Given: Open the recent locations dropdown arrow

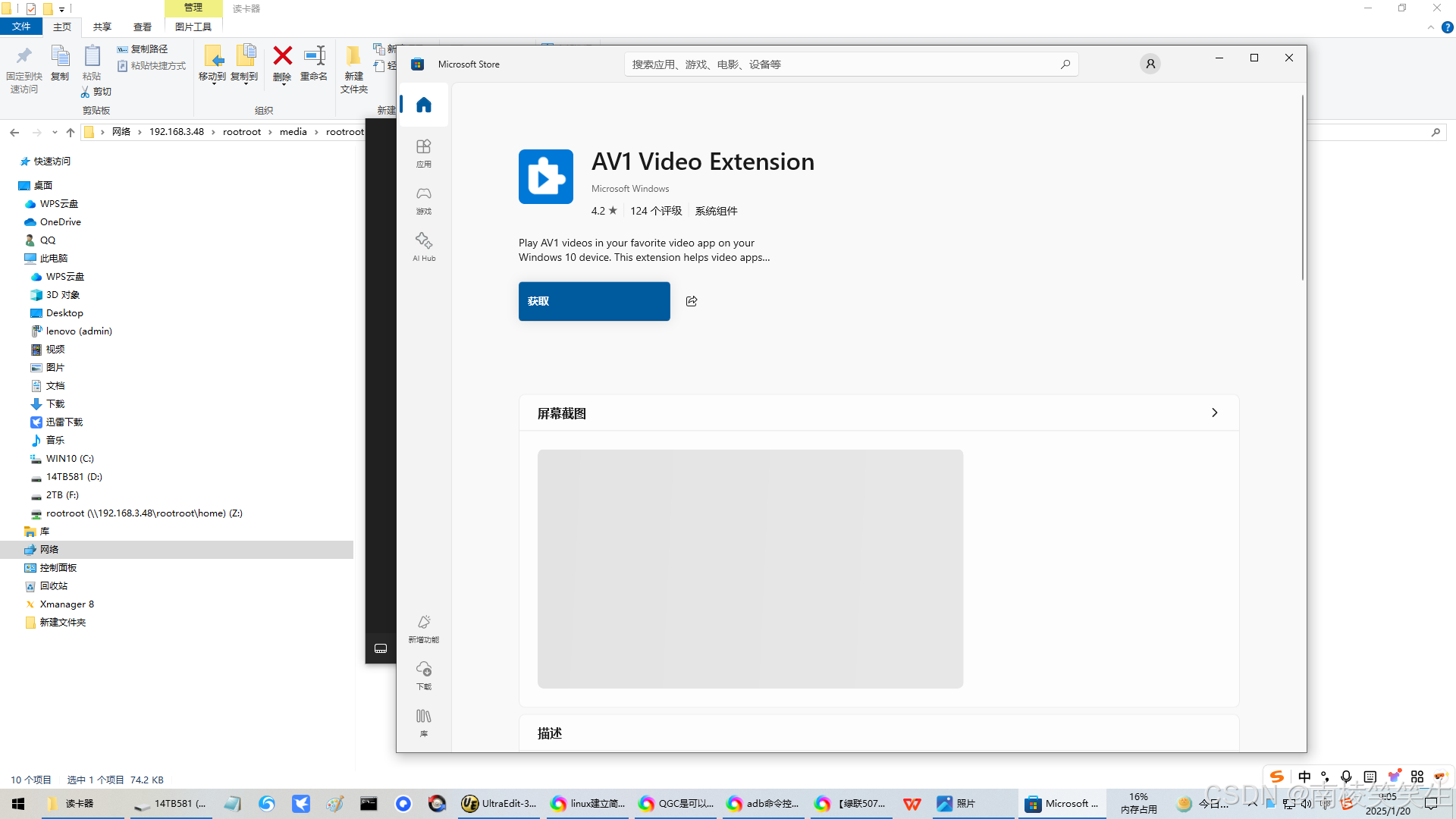Looking at the screenshot, I should 55,132.
